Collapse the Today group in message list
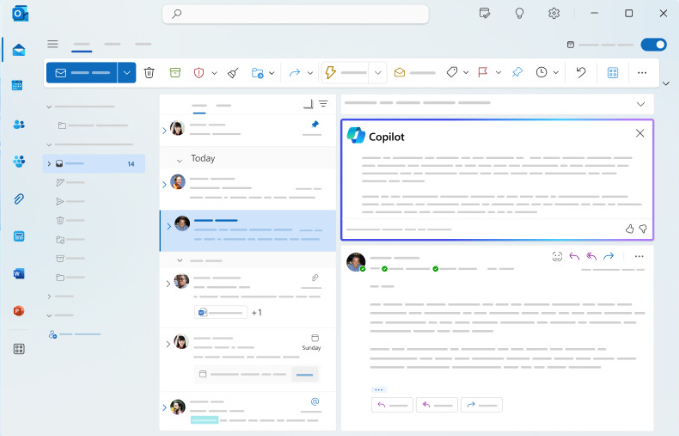This screenshot has width=679, height=436. coord(179,160)
